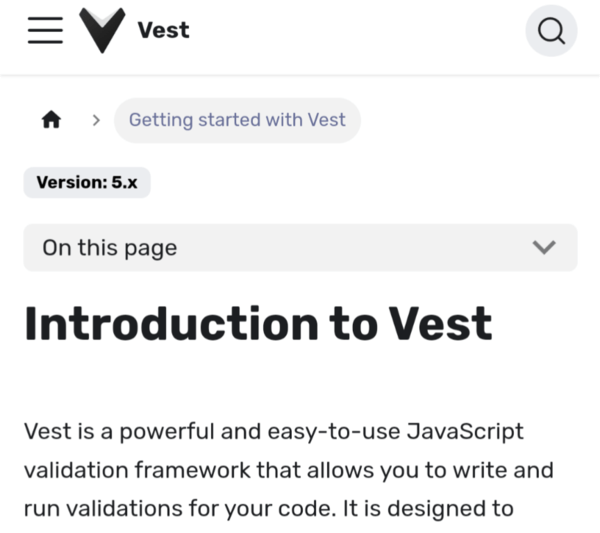Expand the On this page dropdown
This screenshot has height=533, width=600.
pyautogui.click(x=300, y=247)
